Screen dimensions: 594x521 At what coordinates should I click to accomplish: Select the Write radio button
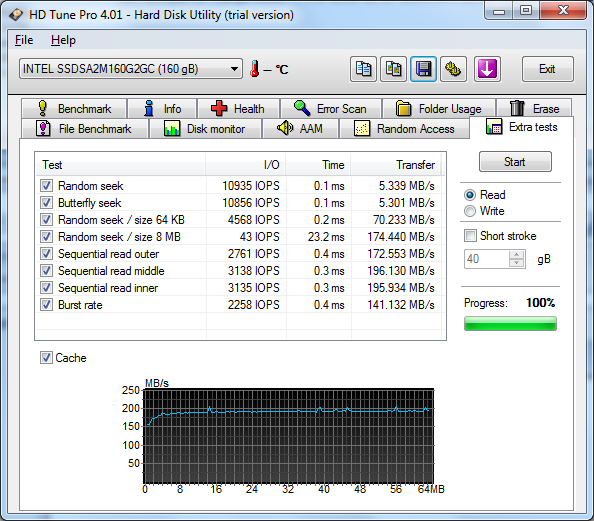click(x=470, y=211)
